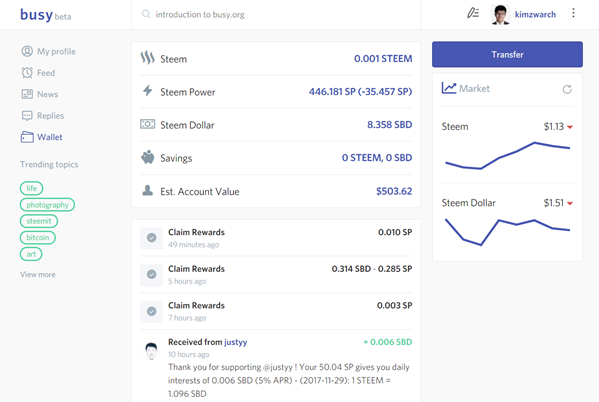This screenshot has height=402, width=599.
Task: Click the Transfer button
Action: [507, 55]
